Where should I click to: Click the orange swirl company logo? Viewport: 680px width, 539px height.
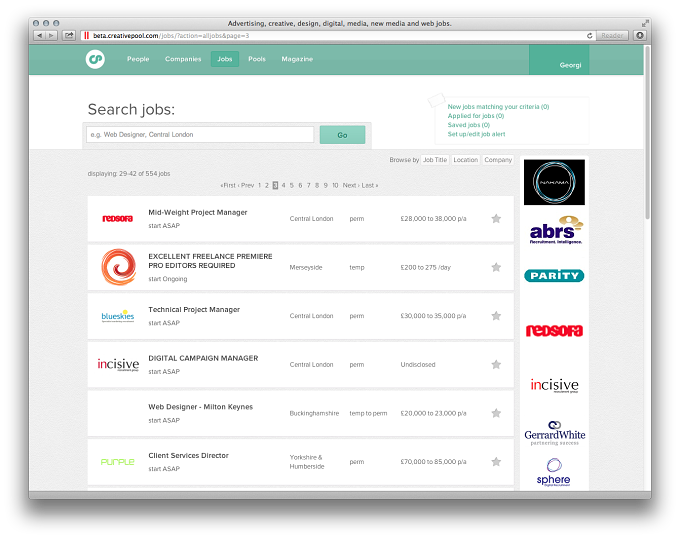click(118, 267)
